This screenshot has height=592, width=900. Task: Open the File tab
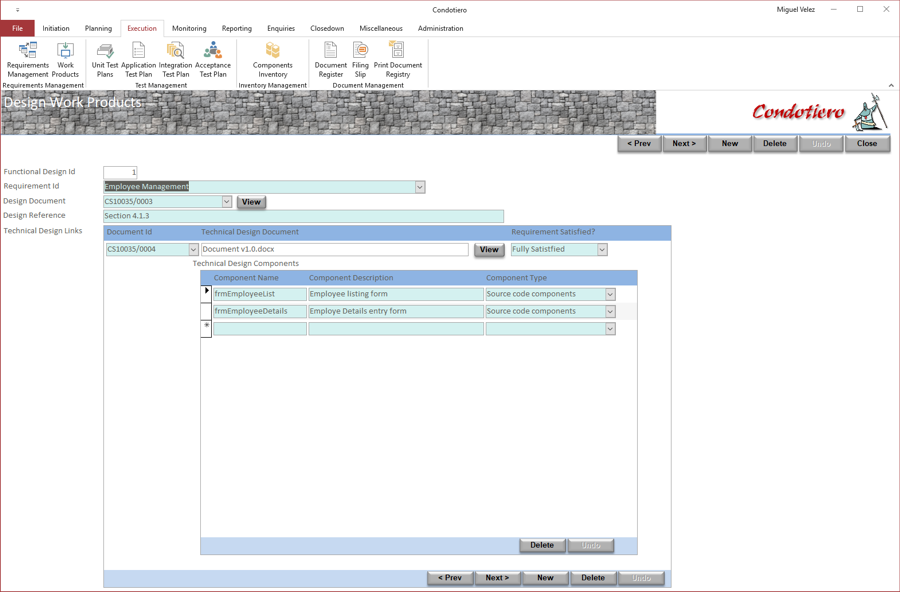[x=18, y=28]
